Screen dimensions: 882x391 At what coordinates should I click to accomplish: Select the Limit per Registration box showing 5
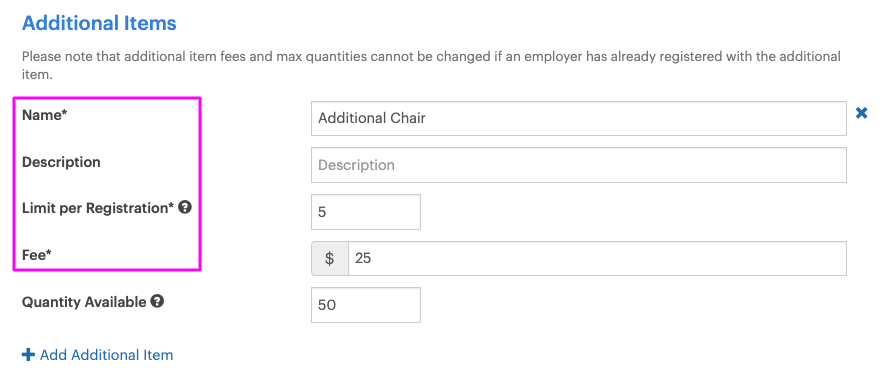click(366, 212)
